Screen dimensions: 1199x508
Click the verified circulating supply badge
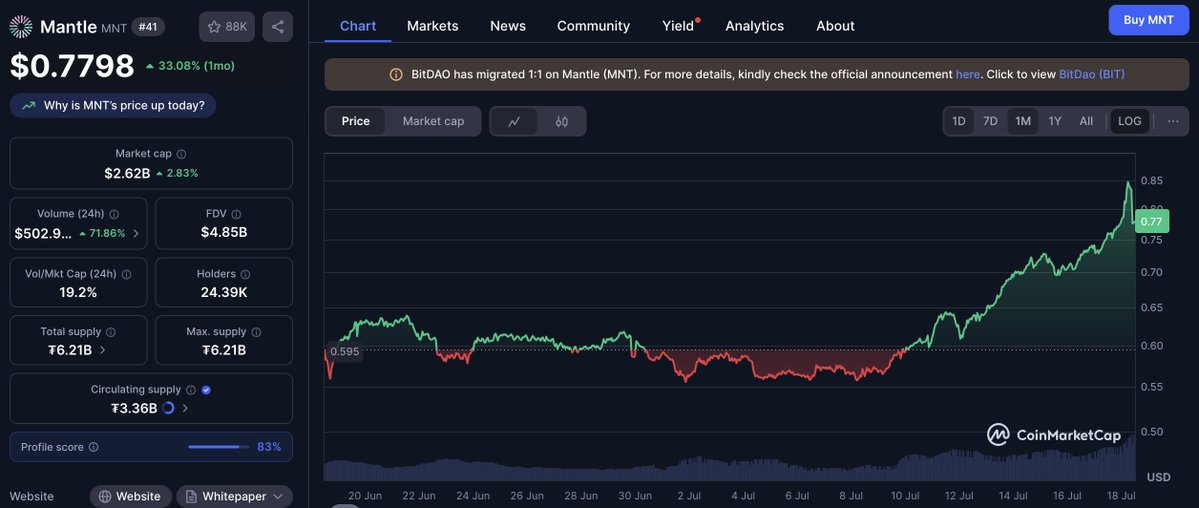(206, 390)
